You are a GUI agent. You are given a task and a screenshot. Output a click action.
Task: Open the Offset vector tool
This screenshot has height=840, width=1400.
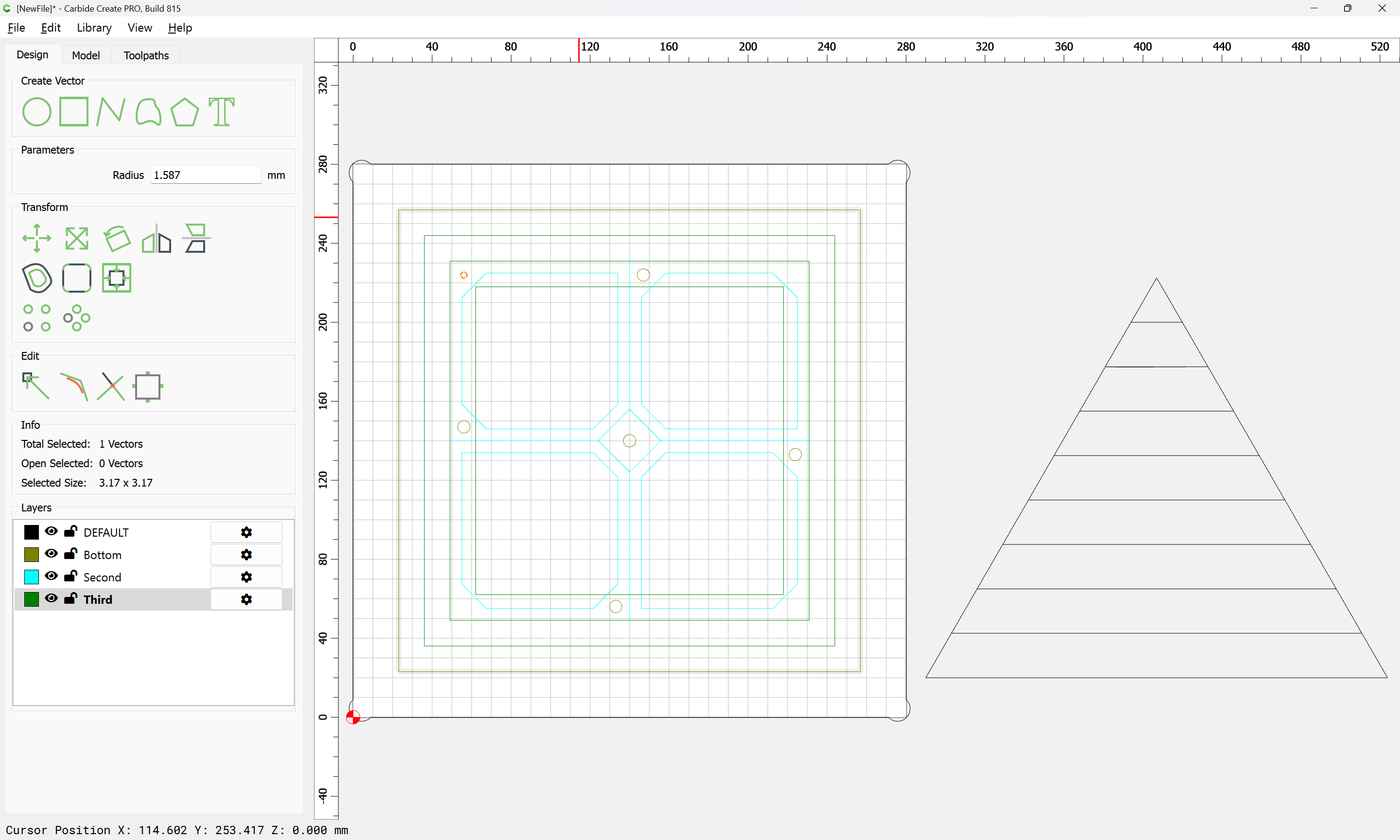click(37, 278)
